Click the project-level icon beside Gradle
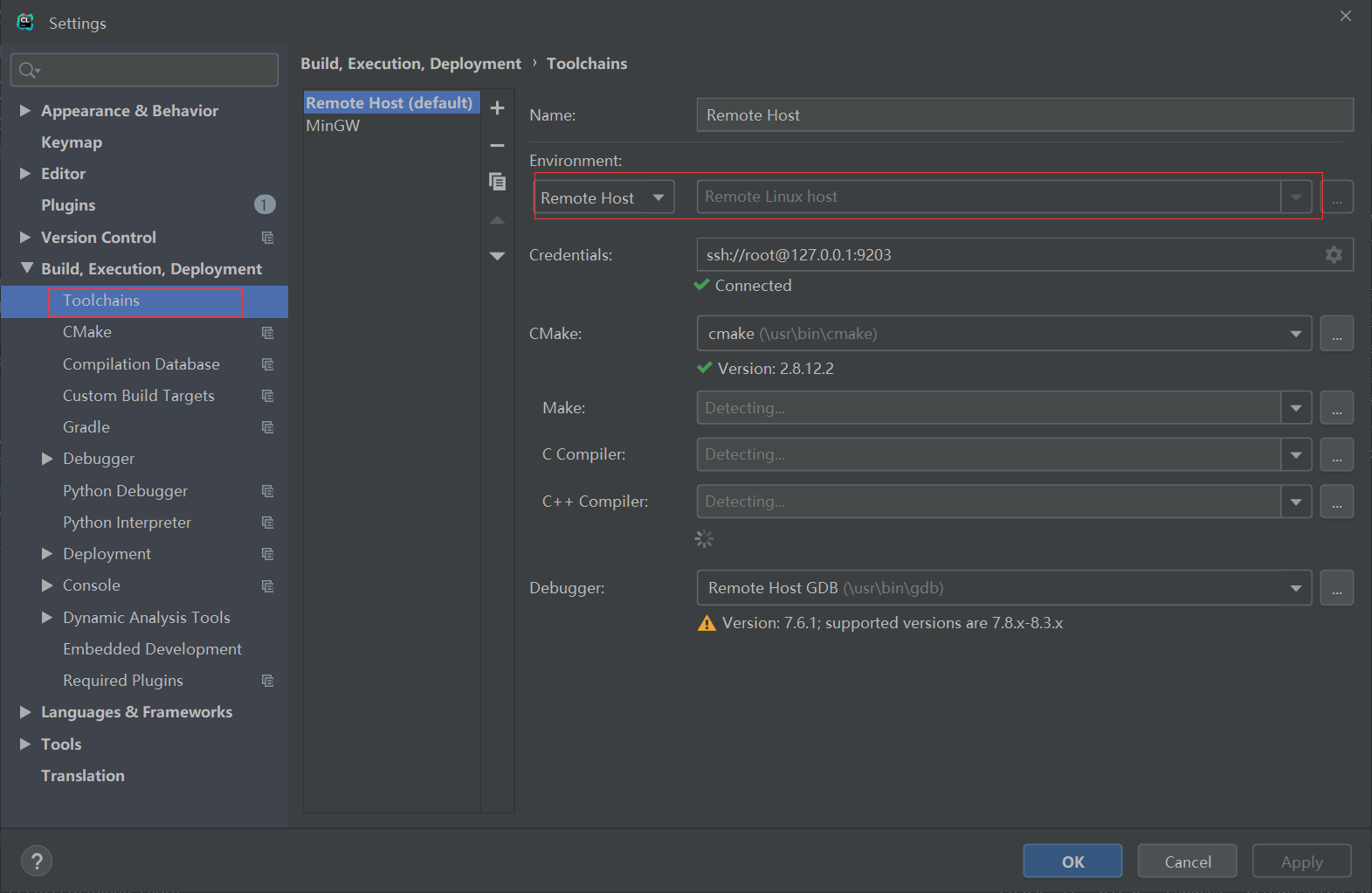This screenshot has height=893, width=1372. coord(267,427)
